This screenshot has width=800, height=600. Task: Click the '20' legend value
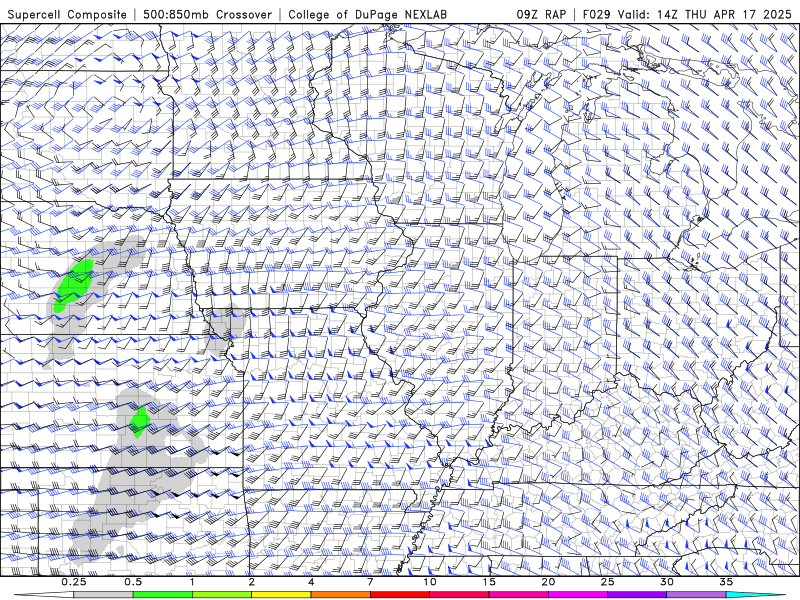(x=548, y=582)
